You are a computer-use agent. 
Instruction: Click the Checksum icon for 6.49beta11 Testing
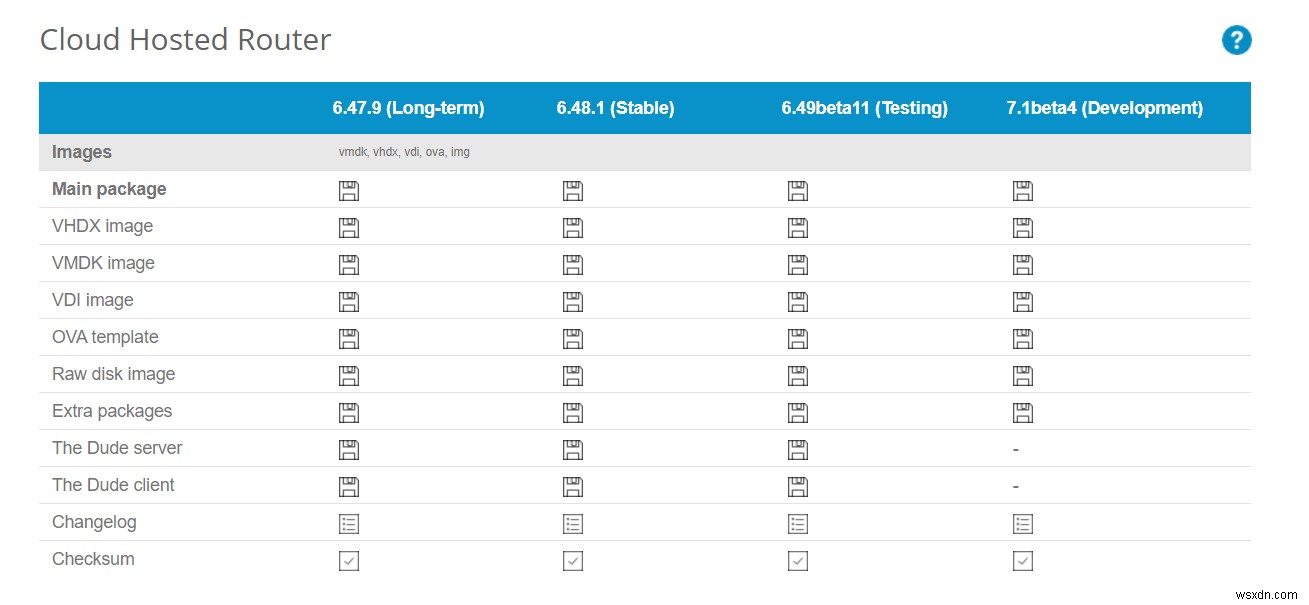click(797, 561)
